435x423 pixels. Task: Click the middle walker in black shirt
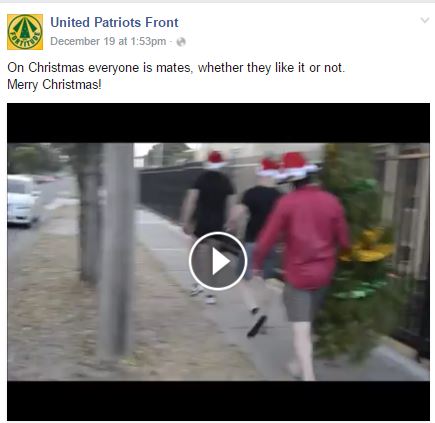pyautogui.click(x=258, y=240)
